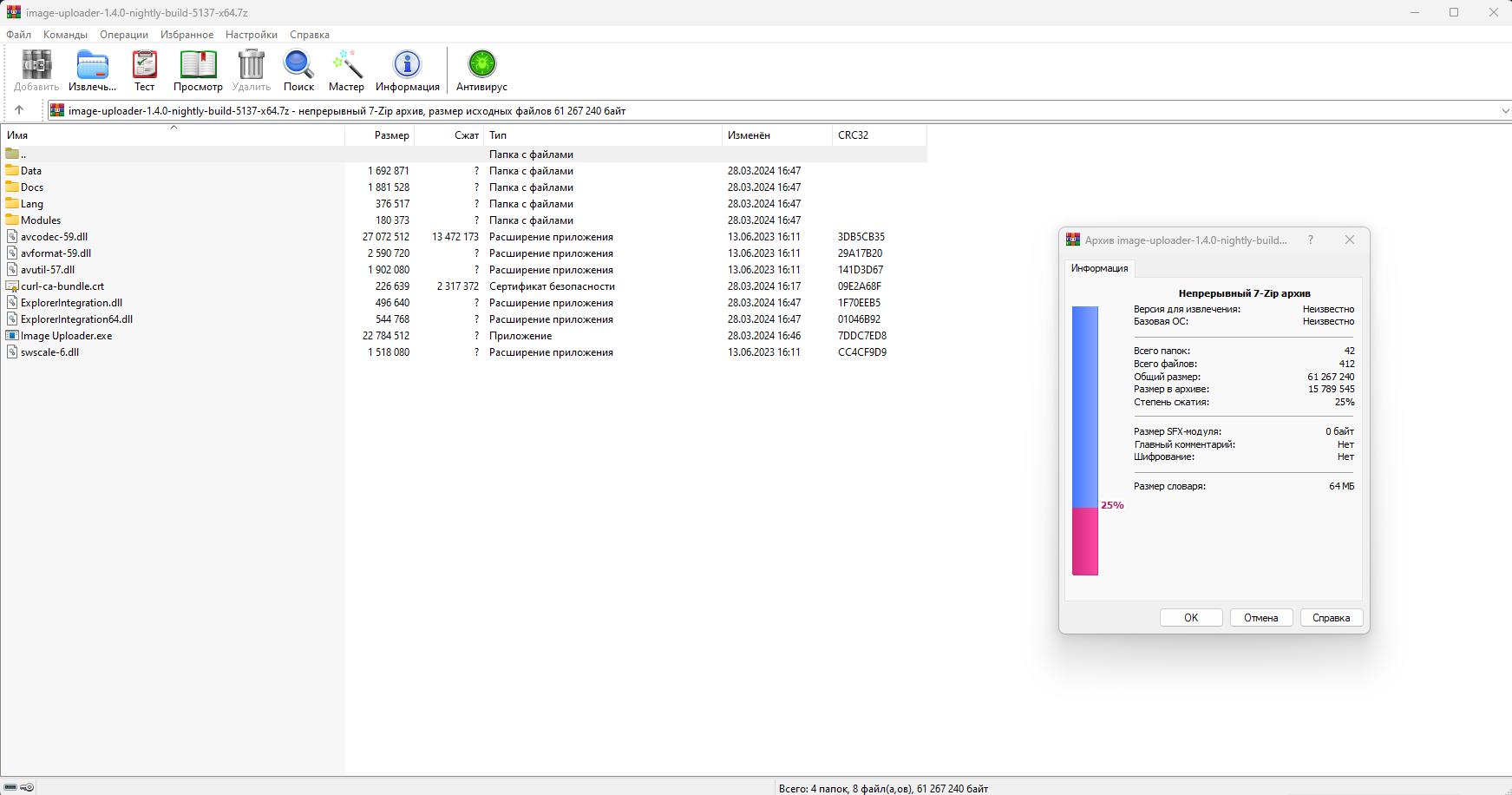
Task: Sort by CRC32 column header
Action: [x=879, y=135]
